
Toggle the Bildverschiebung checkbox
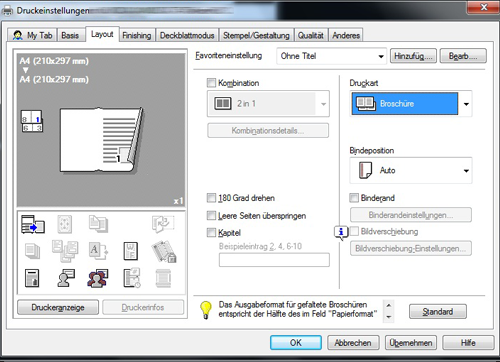click(x=354, y=231)
